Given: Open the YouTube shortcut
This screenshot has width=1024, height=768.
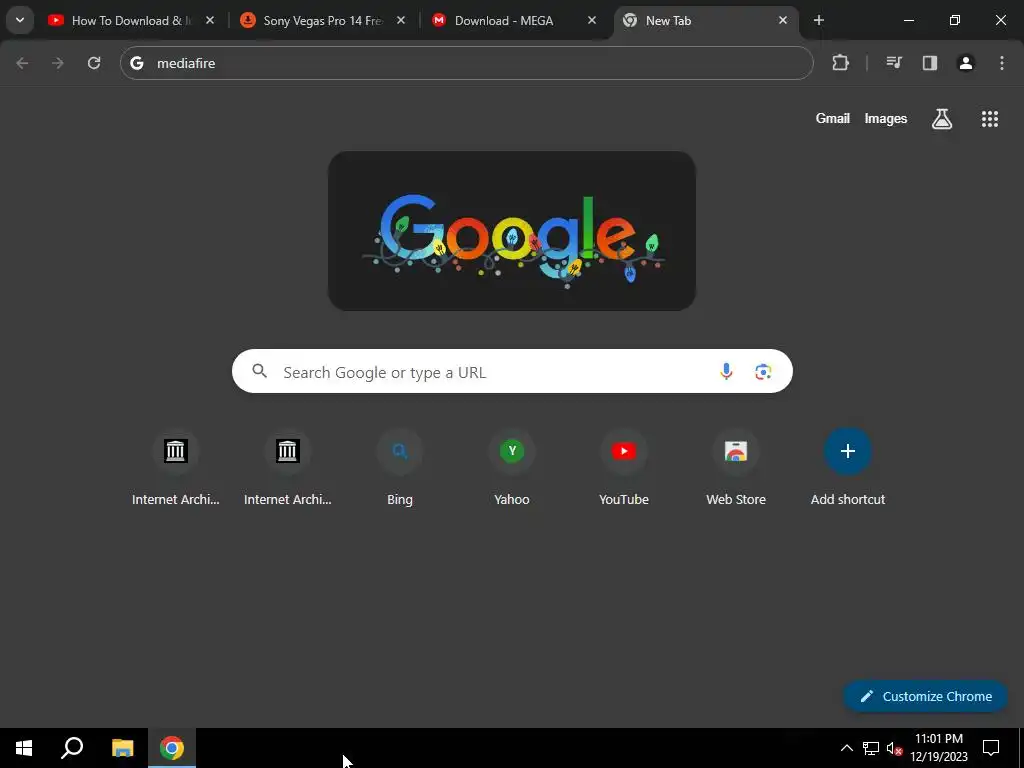Looking at the screenshot, I should [x=624, y=467].
